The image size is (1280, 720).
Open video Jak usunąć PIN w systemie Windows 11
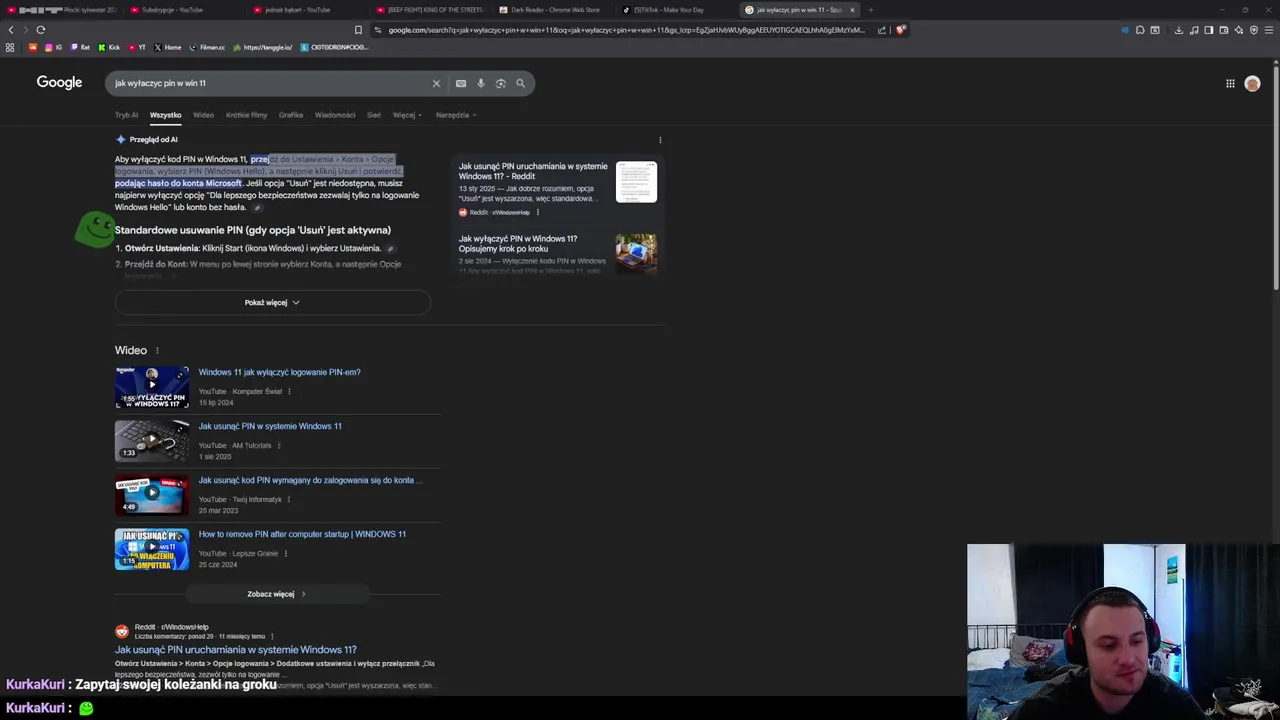point(270,426)
